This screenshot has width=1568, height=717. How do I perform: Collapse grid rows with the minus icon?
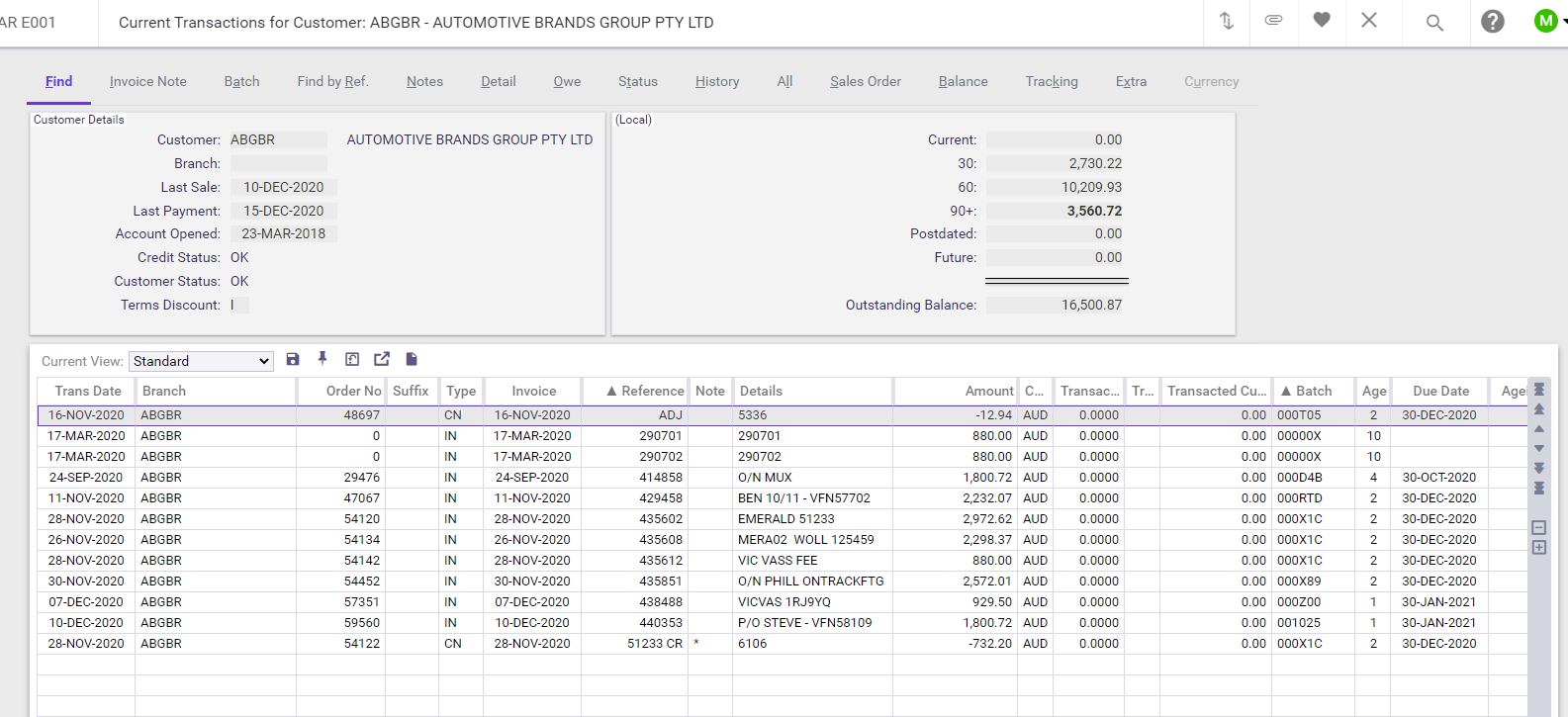coord(1539,528)
